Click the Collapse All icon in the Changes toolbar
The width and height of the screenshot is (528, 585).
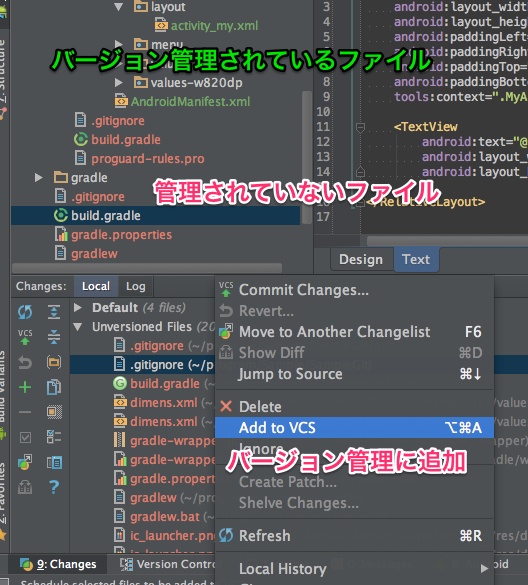[54, 337]
